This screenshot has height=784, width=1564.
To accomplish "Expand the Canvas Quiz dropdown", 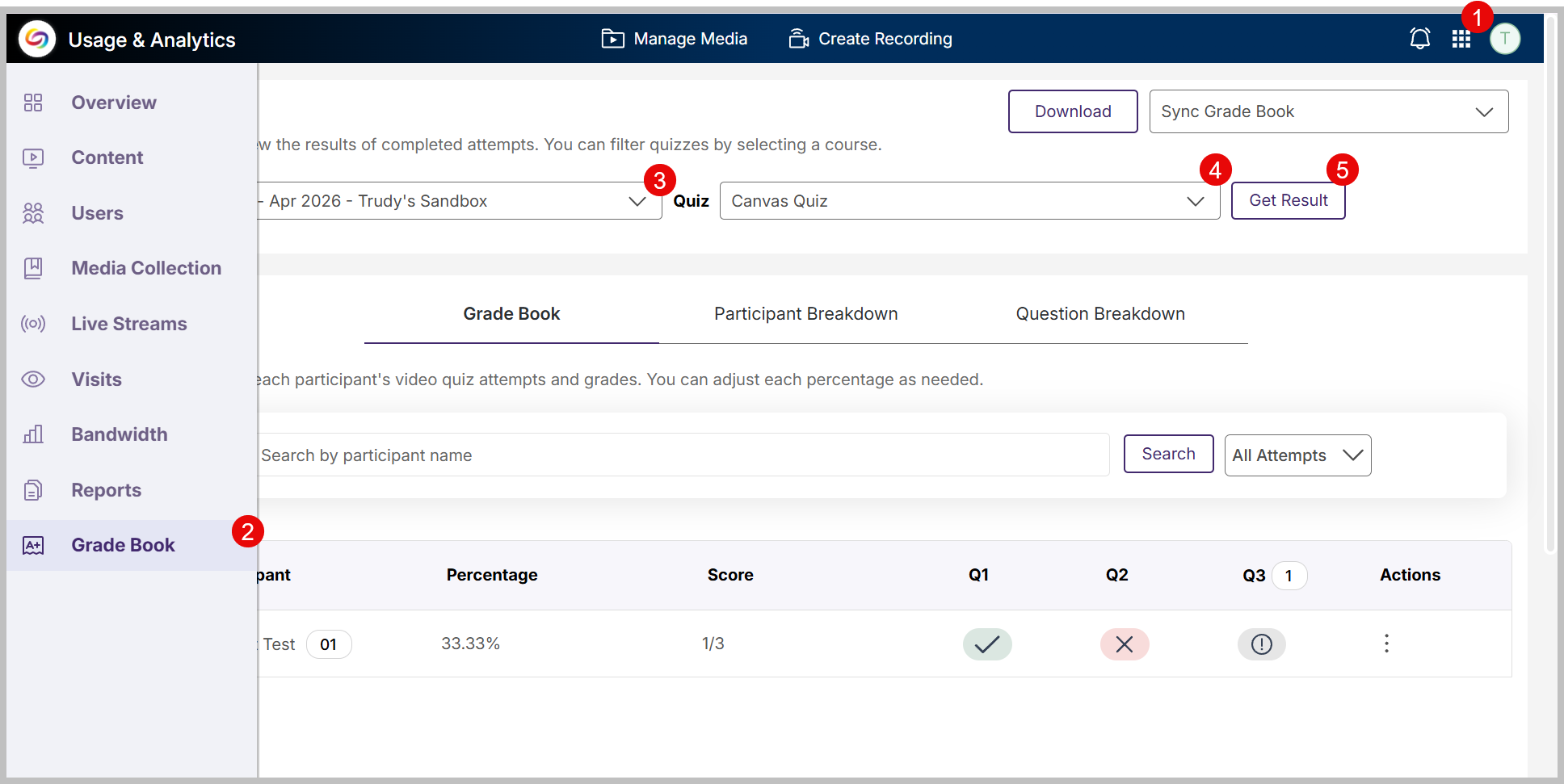I will click(x=969, y=201).
